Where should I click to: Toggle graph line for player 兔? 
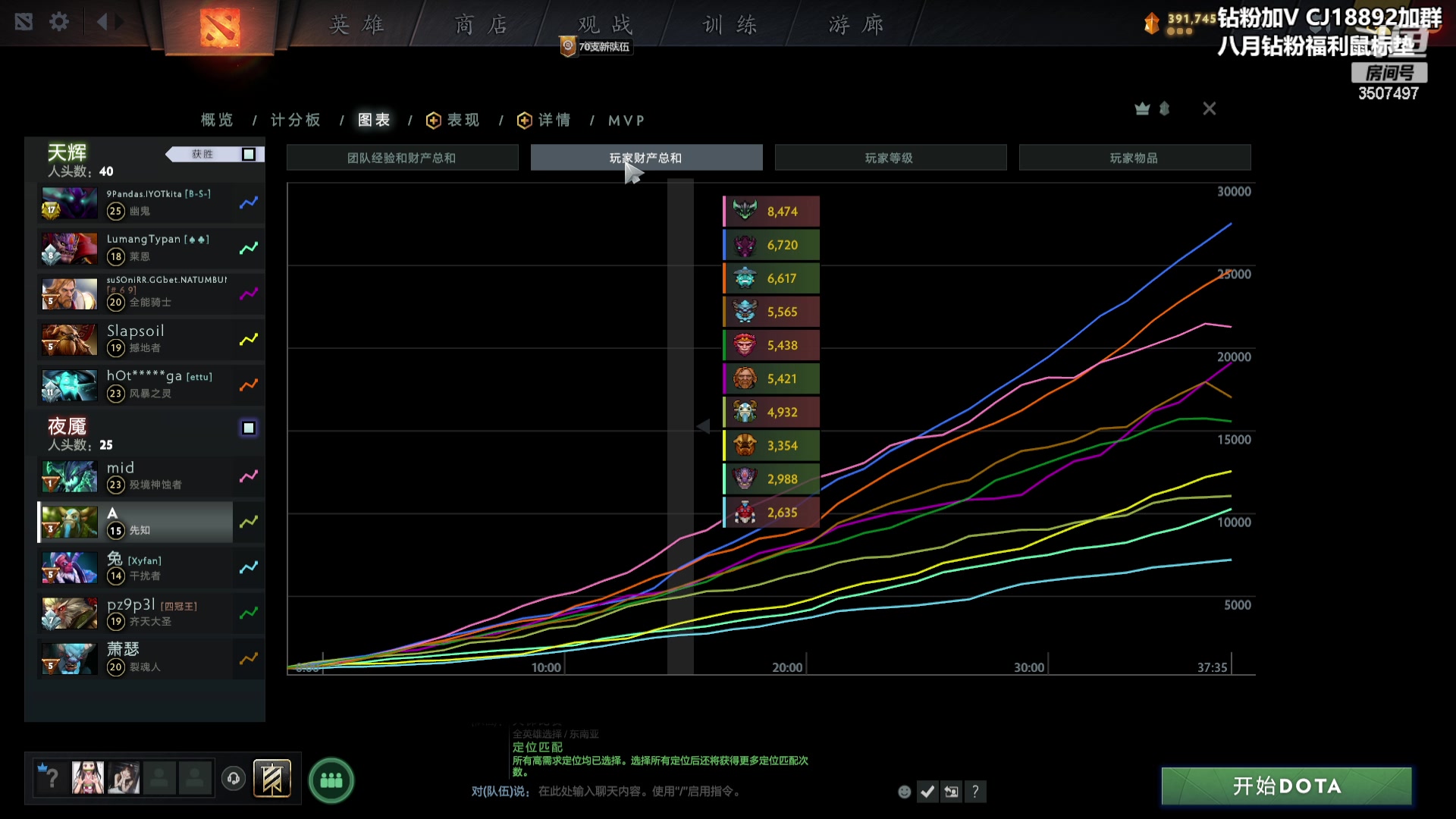tap(249, 567)
